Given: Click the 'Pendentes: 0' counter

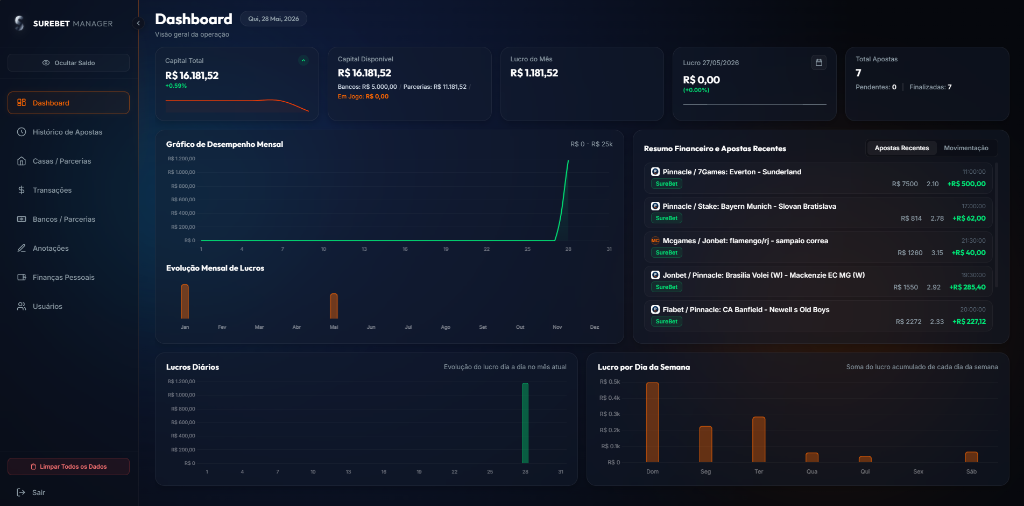Looking at the screenshot, I should [x=876, y=87].
